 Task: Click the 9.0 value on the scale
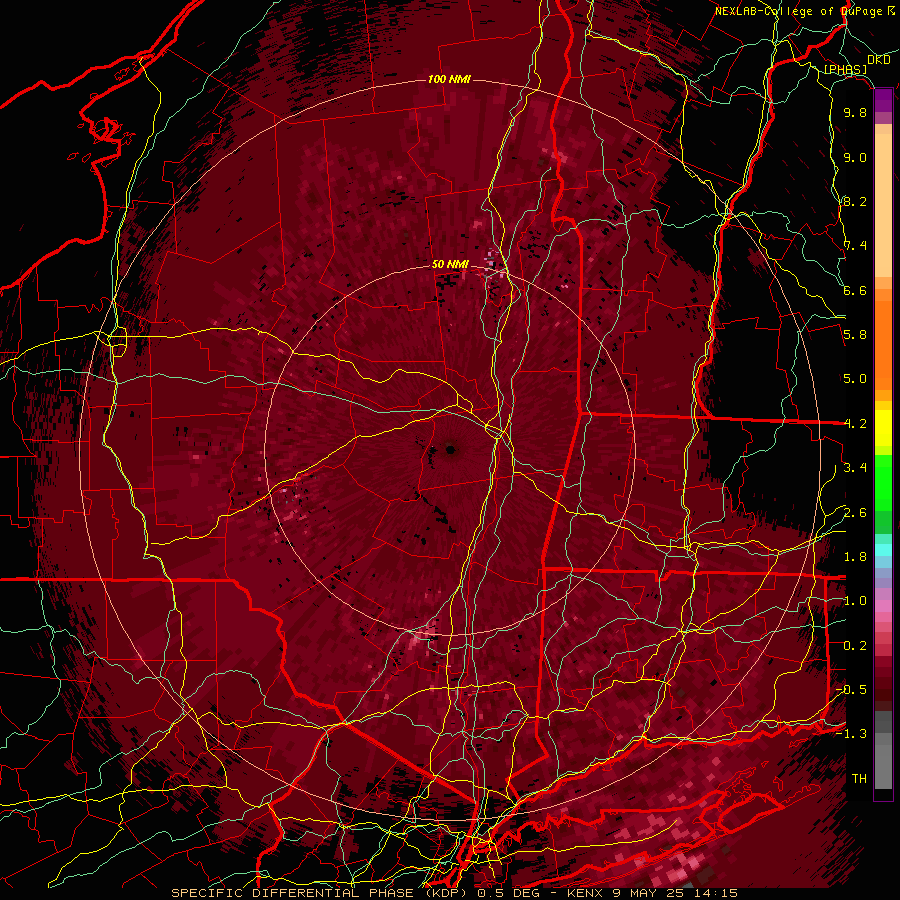(x=855, y=158)
